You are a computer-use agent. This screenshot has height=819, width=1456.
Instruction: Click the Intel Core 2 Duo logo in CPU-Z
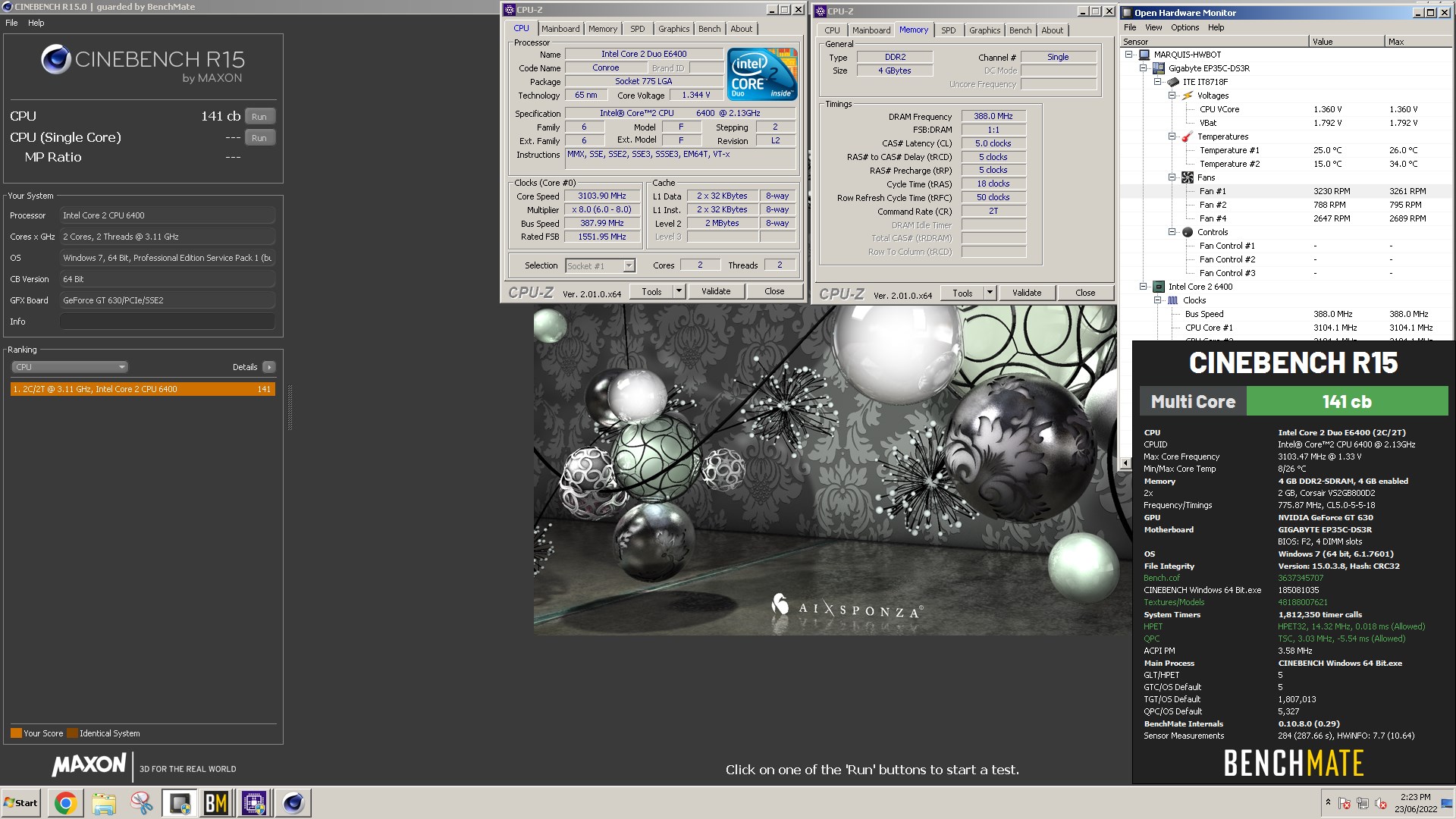point(762,74)
